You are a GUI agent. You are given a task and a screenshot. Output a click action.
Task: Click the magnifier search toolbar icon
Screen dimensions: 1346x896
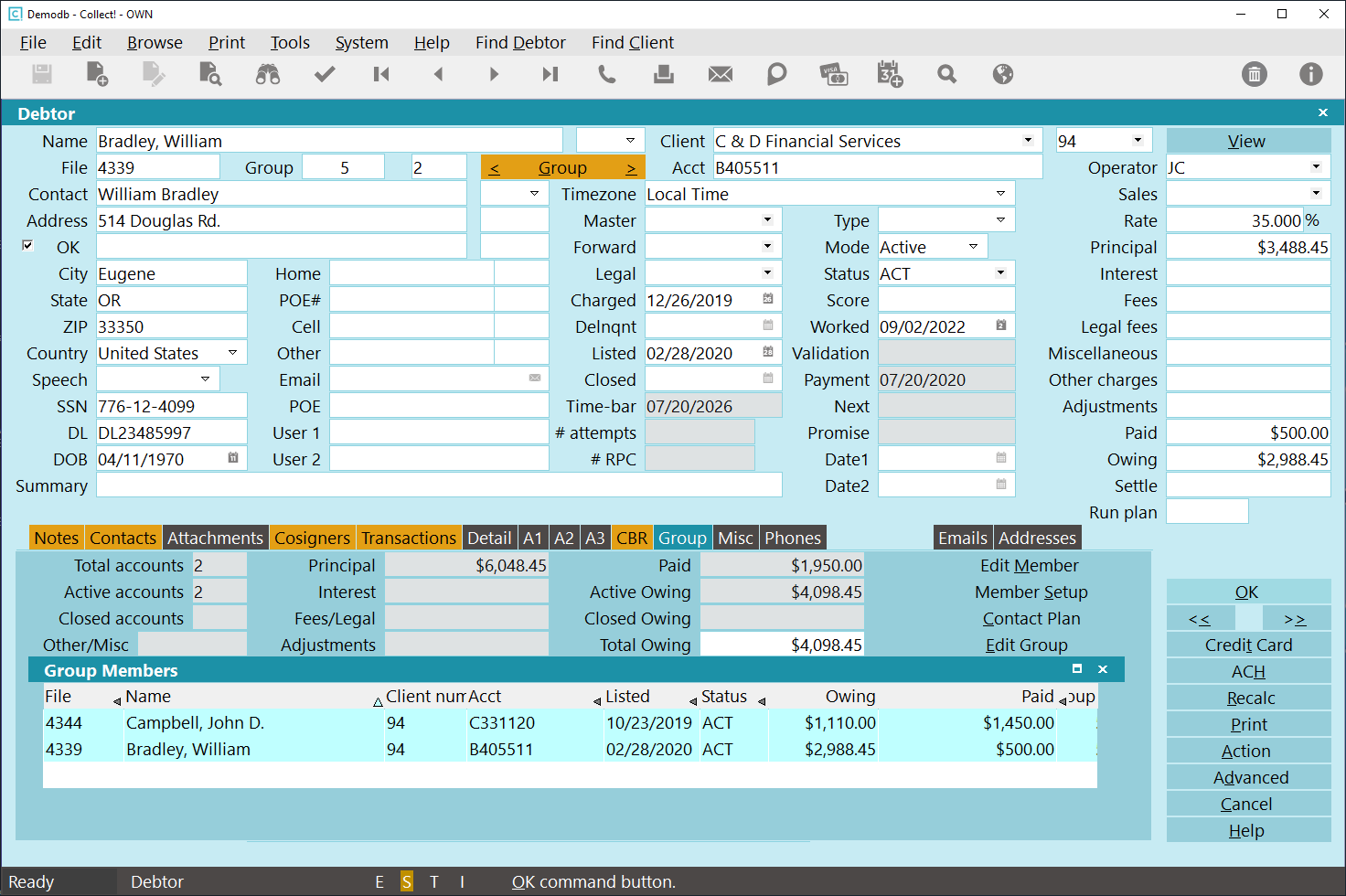[946, 74]
